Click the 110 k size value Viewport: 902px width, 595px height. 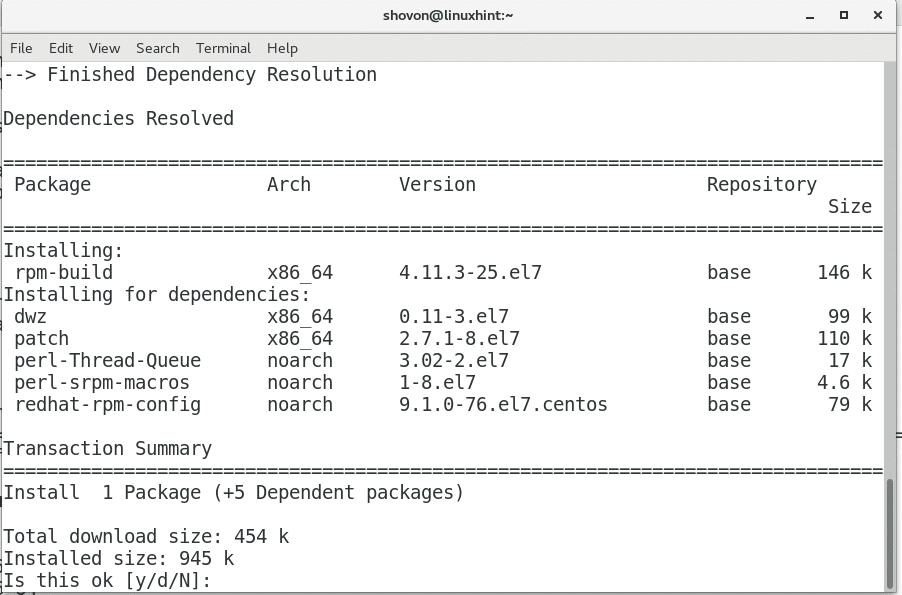tap(844, 338)
